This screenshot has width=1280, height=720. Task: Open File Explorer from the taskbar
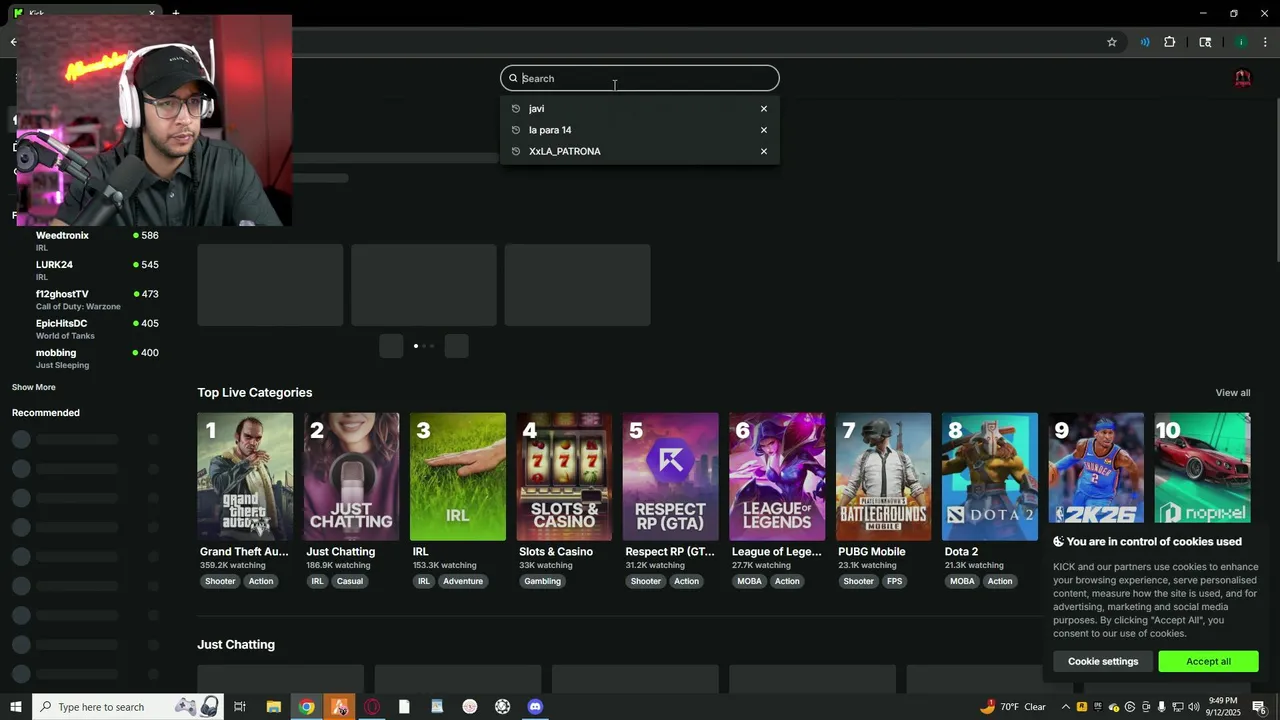pos(273,707)
